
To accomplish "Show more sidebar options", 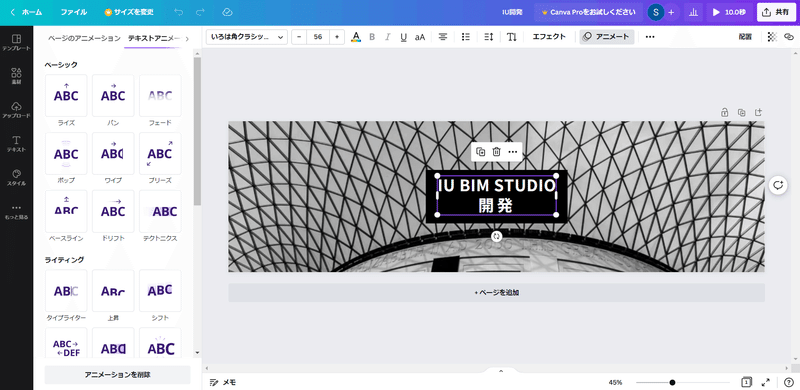I will click(x=16, y=211).
